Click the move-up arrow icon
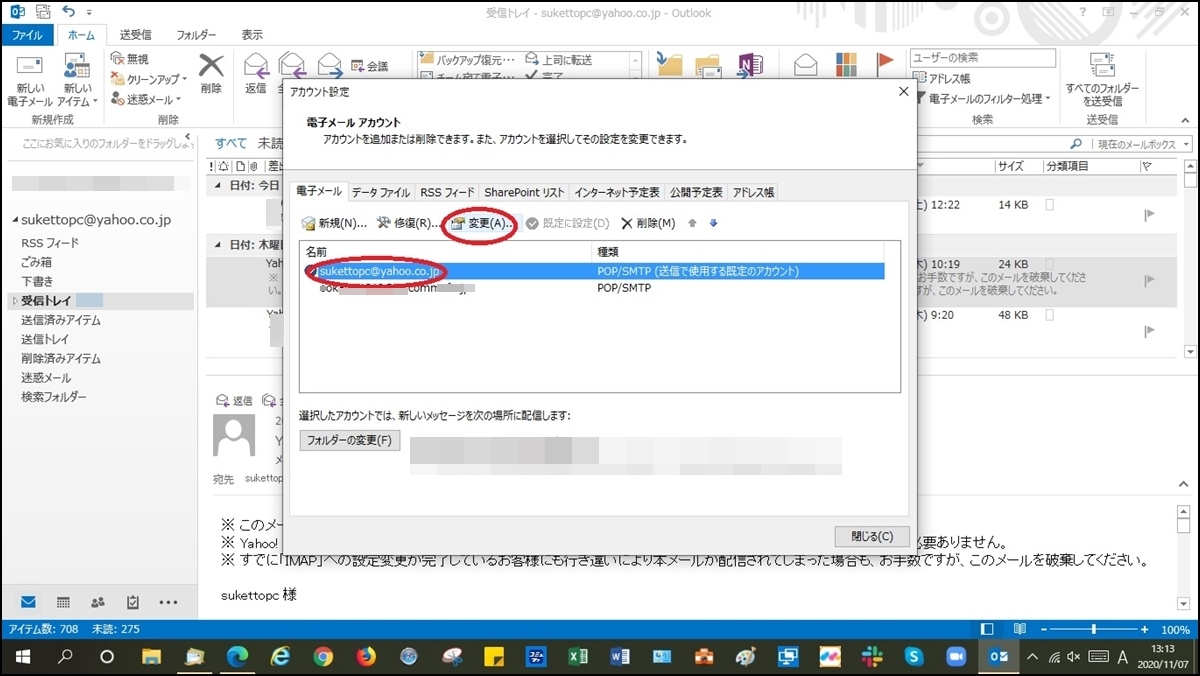The width and height of the screenshot is (1200, 676). pyautogui.click(x=692, y=223)
